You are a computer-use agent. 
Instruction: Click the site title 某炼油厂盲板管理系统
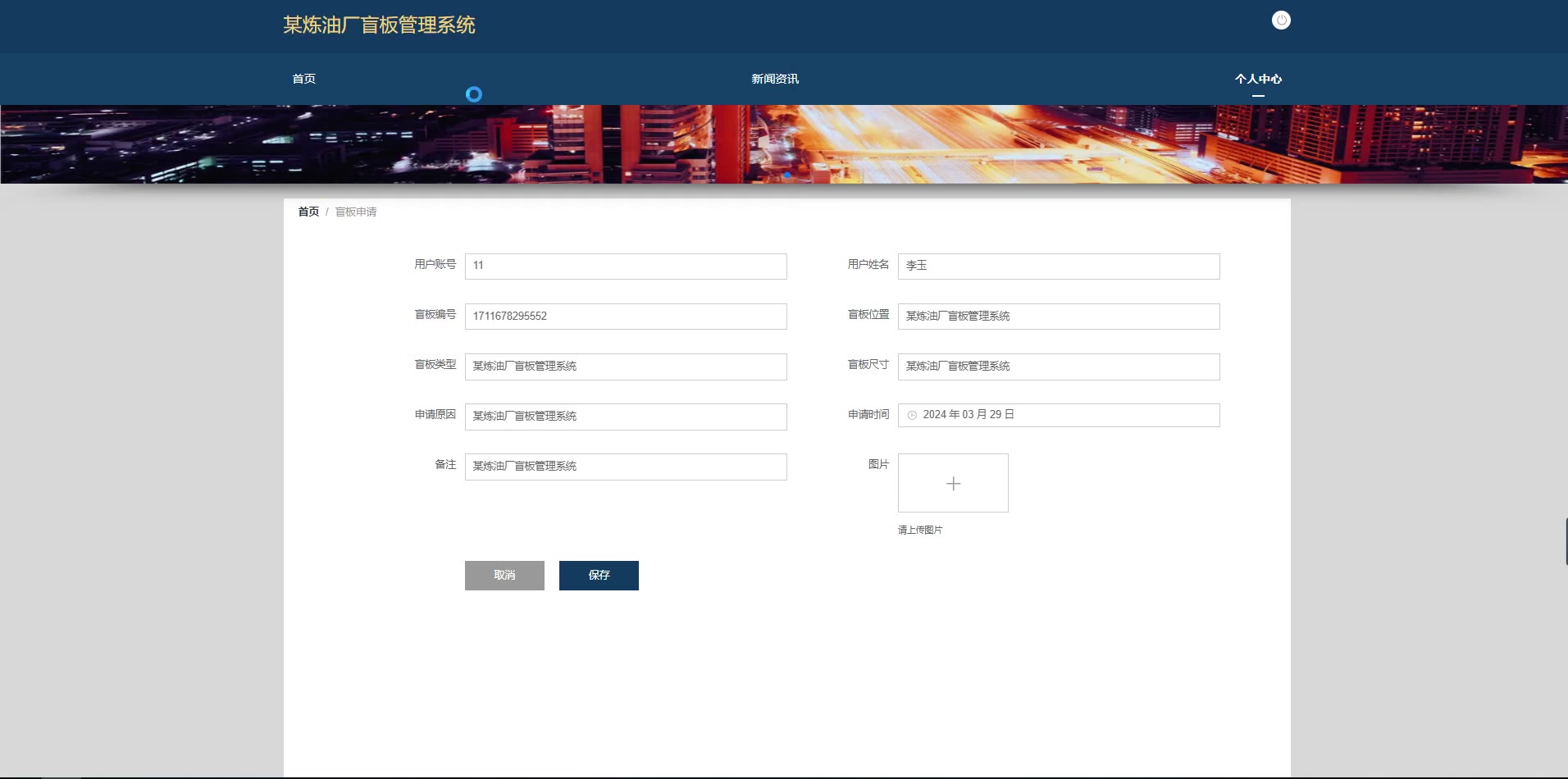point(379,25)
